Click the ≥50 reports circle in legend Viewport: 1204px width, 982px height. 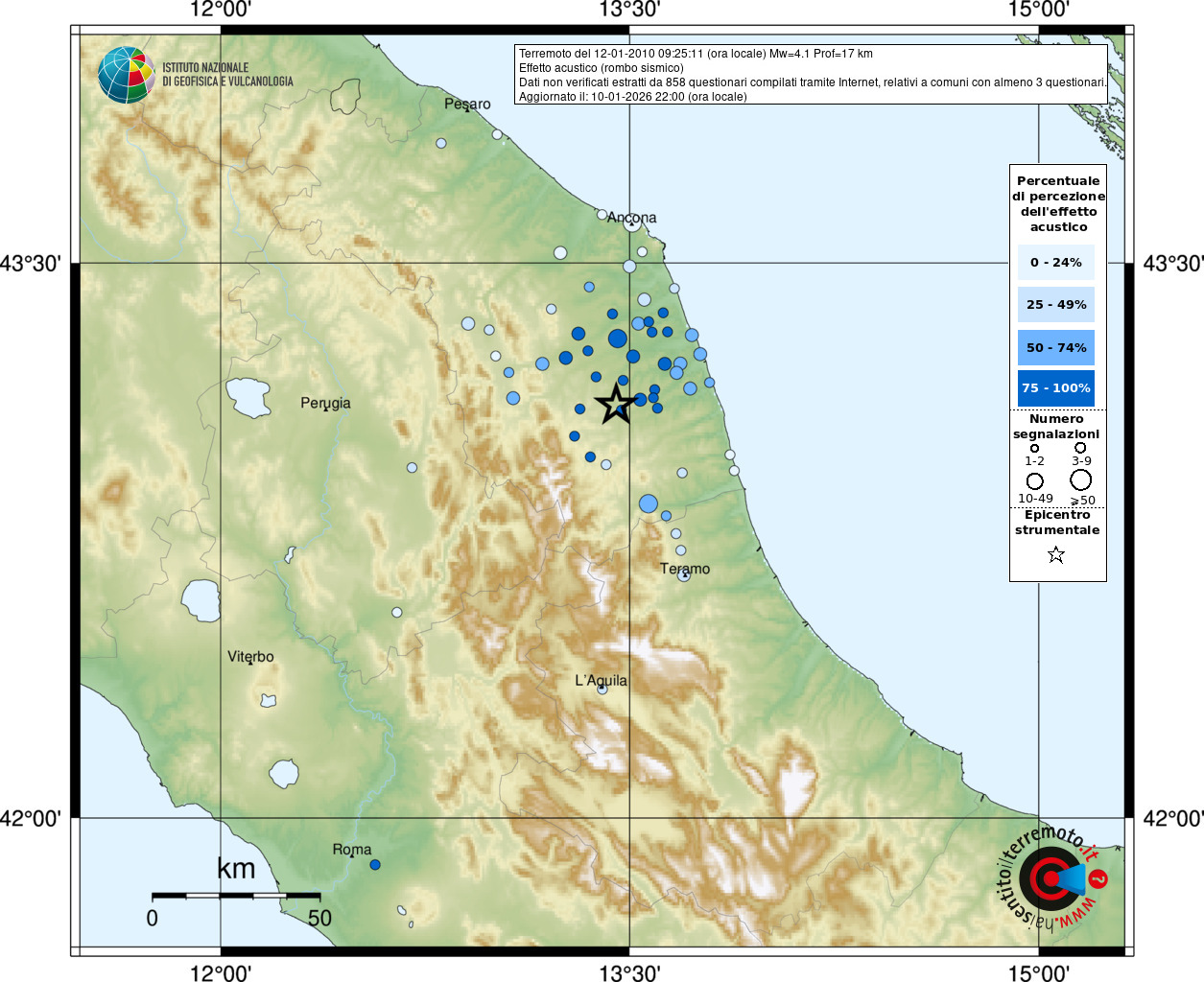[x=1081, y=479]
